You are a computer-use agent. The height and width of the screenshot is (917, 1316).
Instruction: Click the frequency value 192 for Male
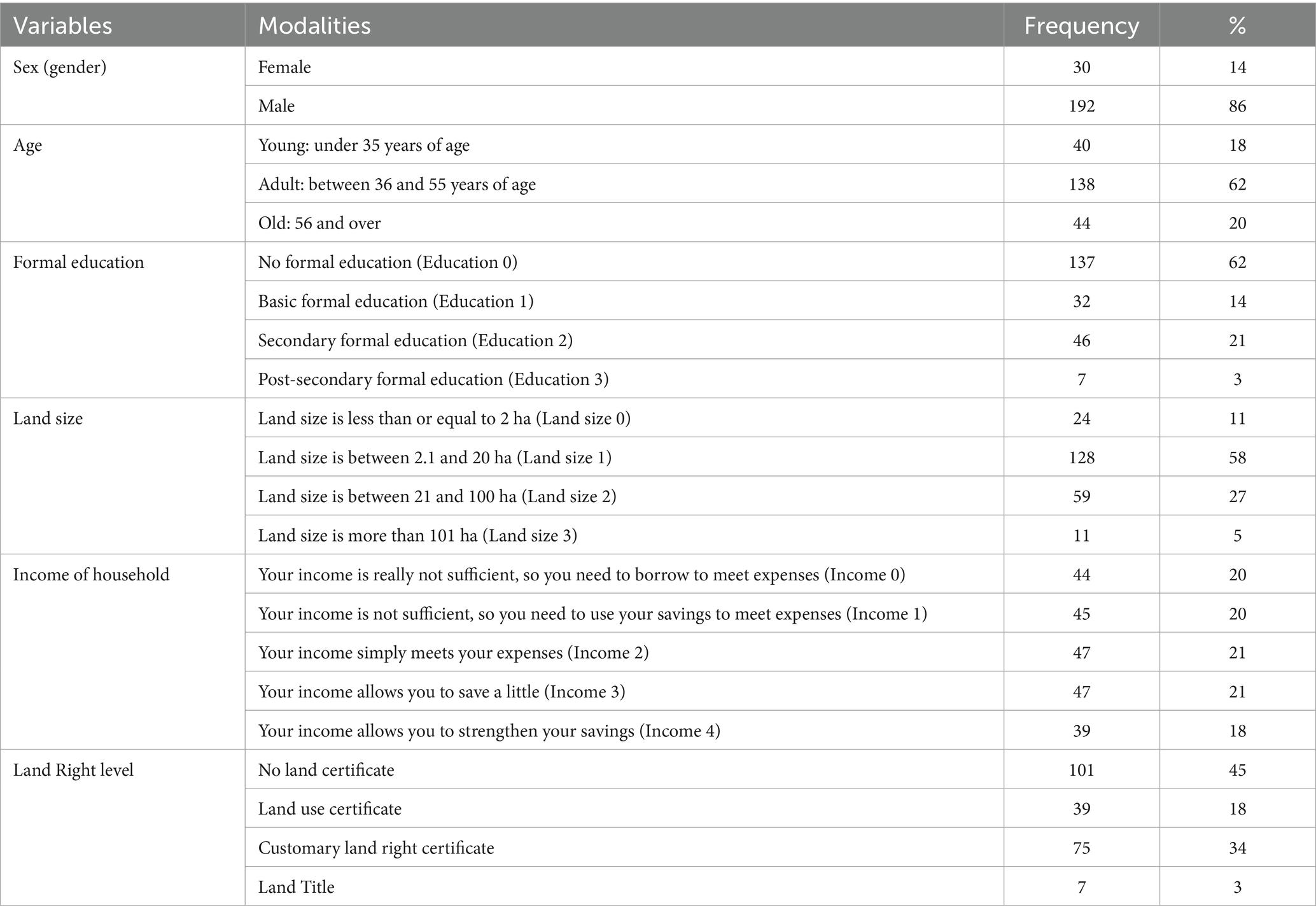[x=1081, y=106]
